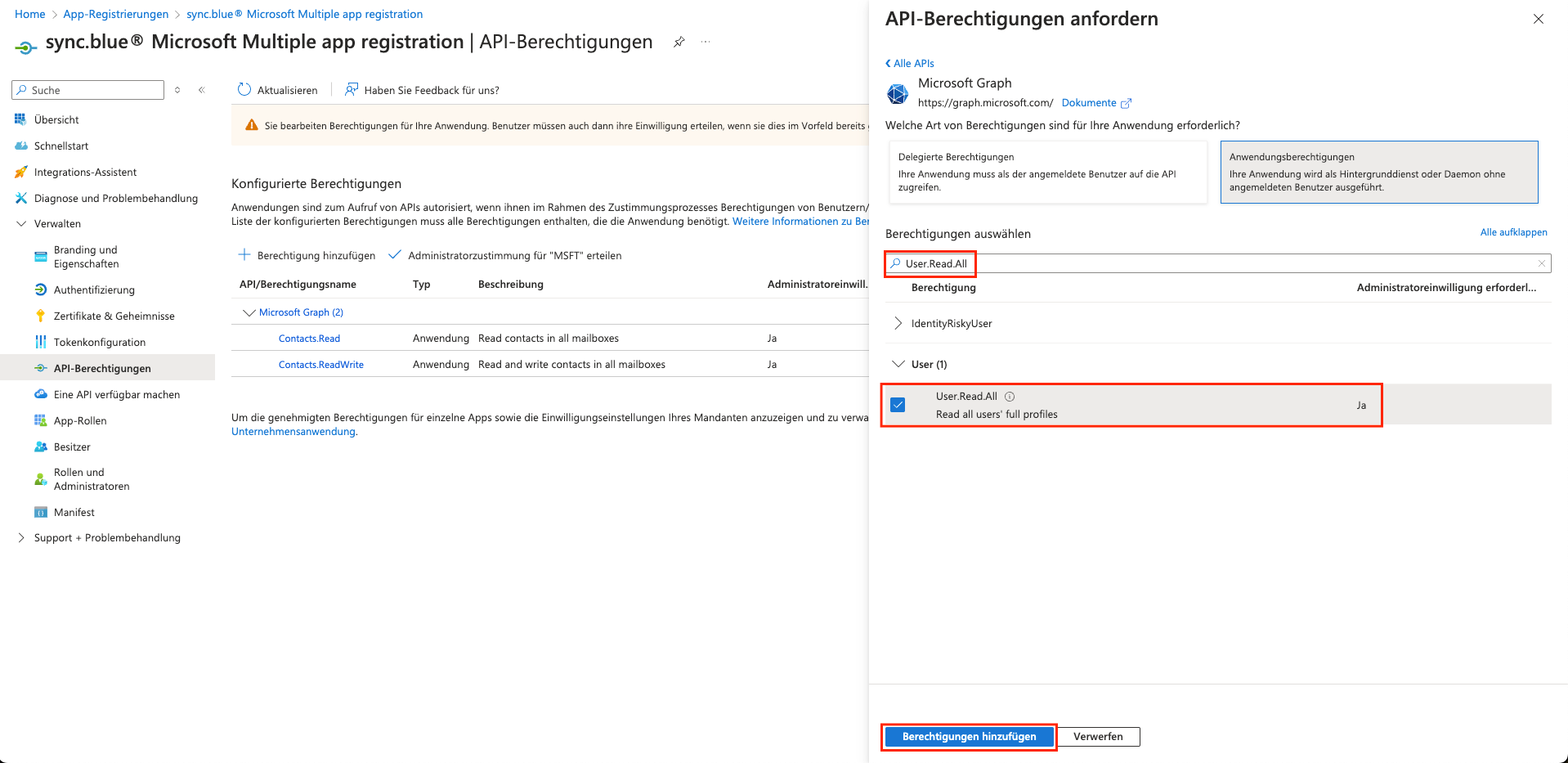Image resolution: width=1568 pixels, height=763 pixels.
Task: Expand the IdentityRiskyUser permission group
Action: (x=898, y=324)
